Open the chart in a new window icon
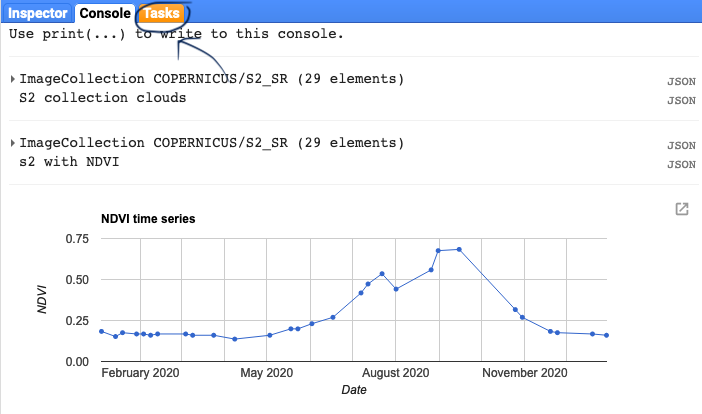 pyautogui.click(x=682, y=209)
